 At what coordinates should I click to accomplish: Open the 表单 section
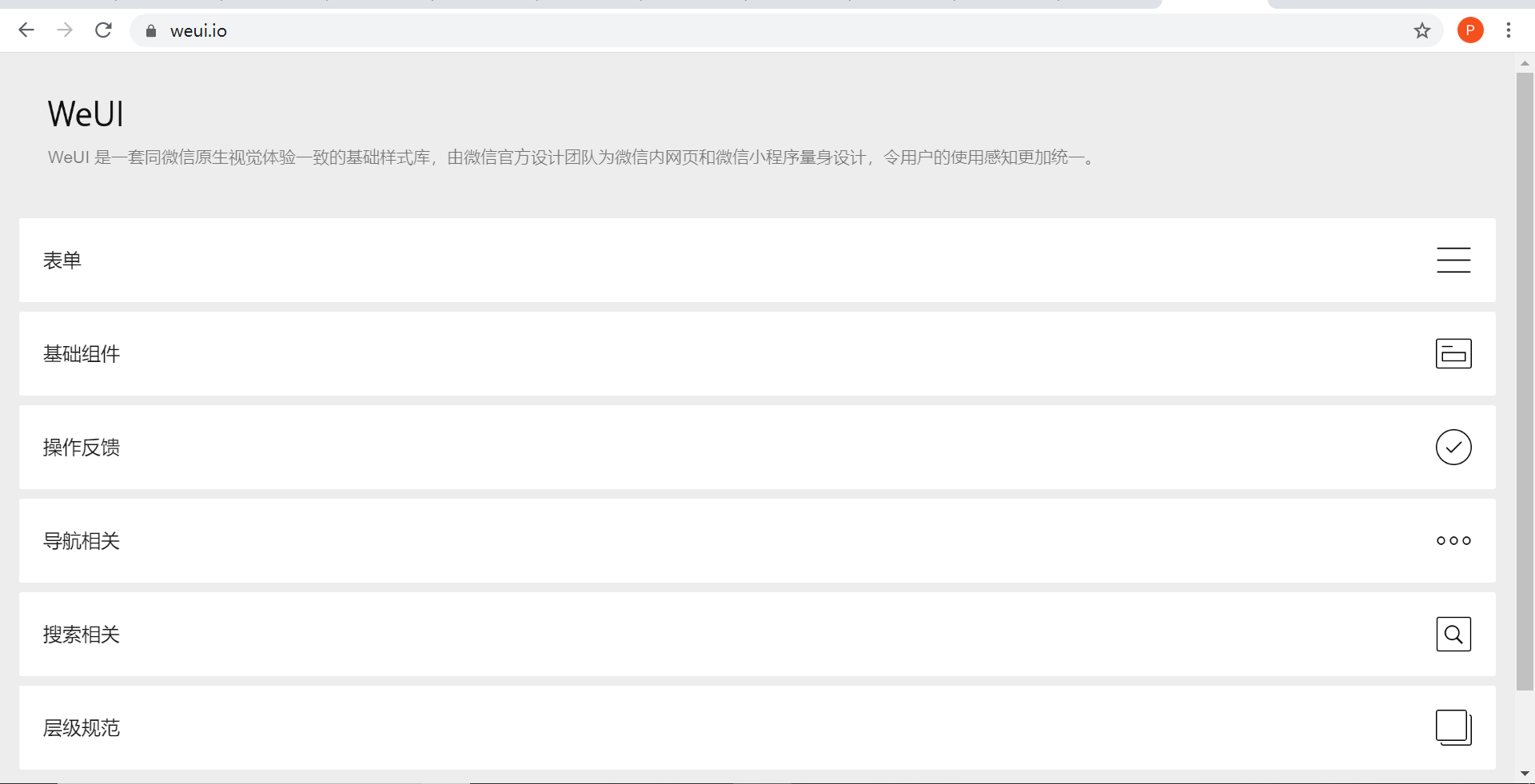tap(63, 260)
